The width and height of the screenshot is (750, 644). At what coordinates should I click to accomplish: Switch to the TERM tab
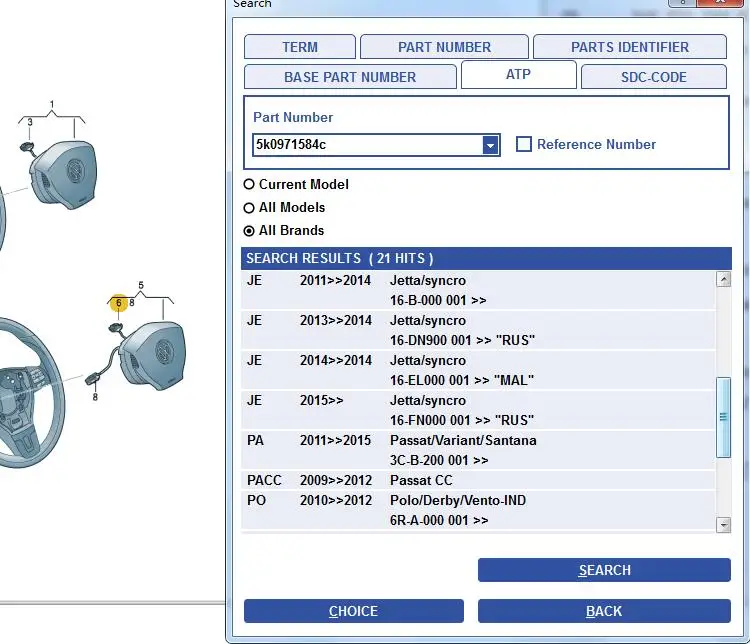point(299,47)
